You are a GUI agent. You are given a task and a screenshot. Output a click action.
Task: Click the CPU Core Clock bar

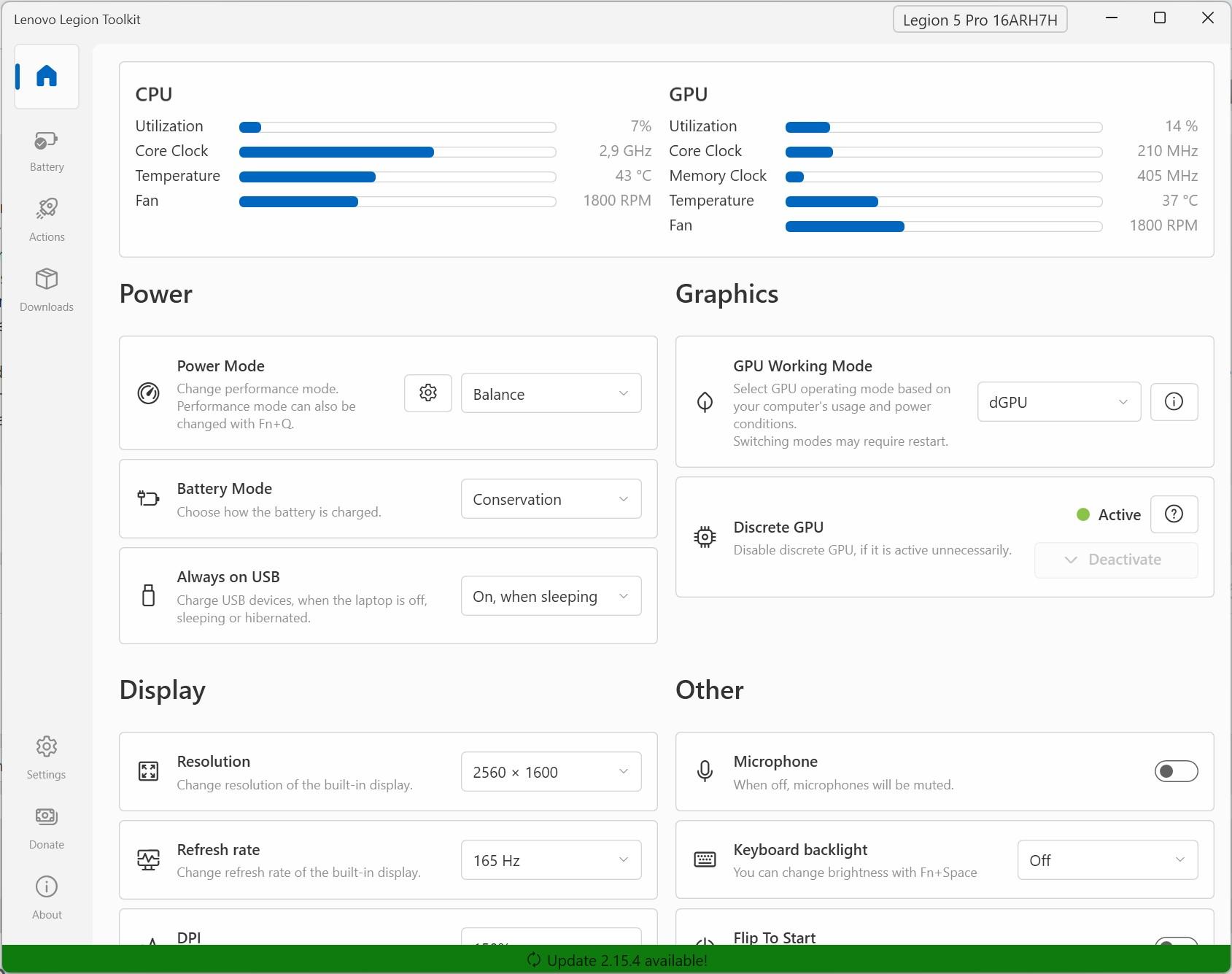tap(398, 152)
